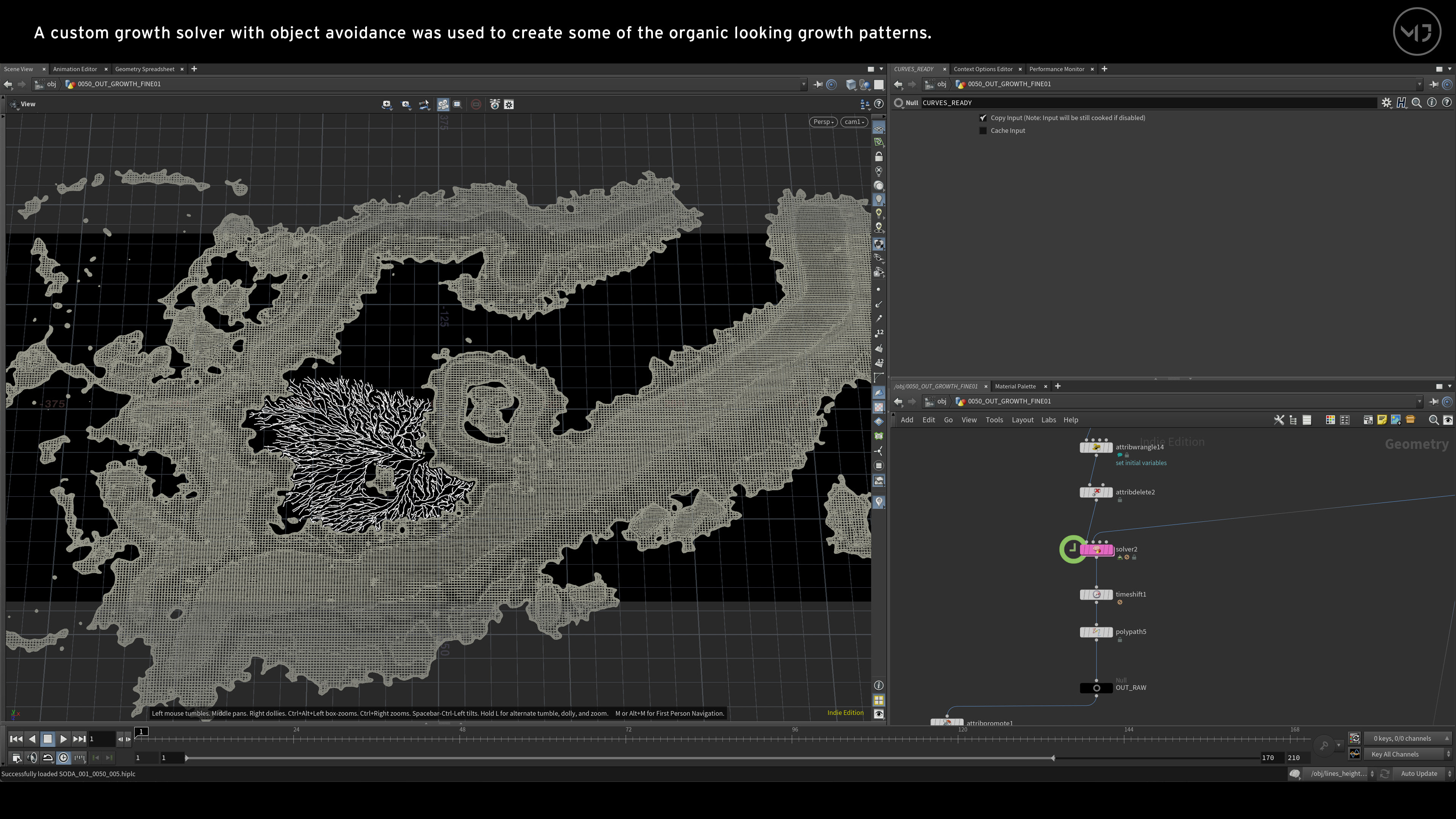1456x819 pixels.
Task: Click the gear icon in the parameter pane
Action: point(1386,103)
